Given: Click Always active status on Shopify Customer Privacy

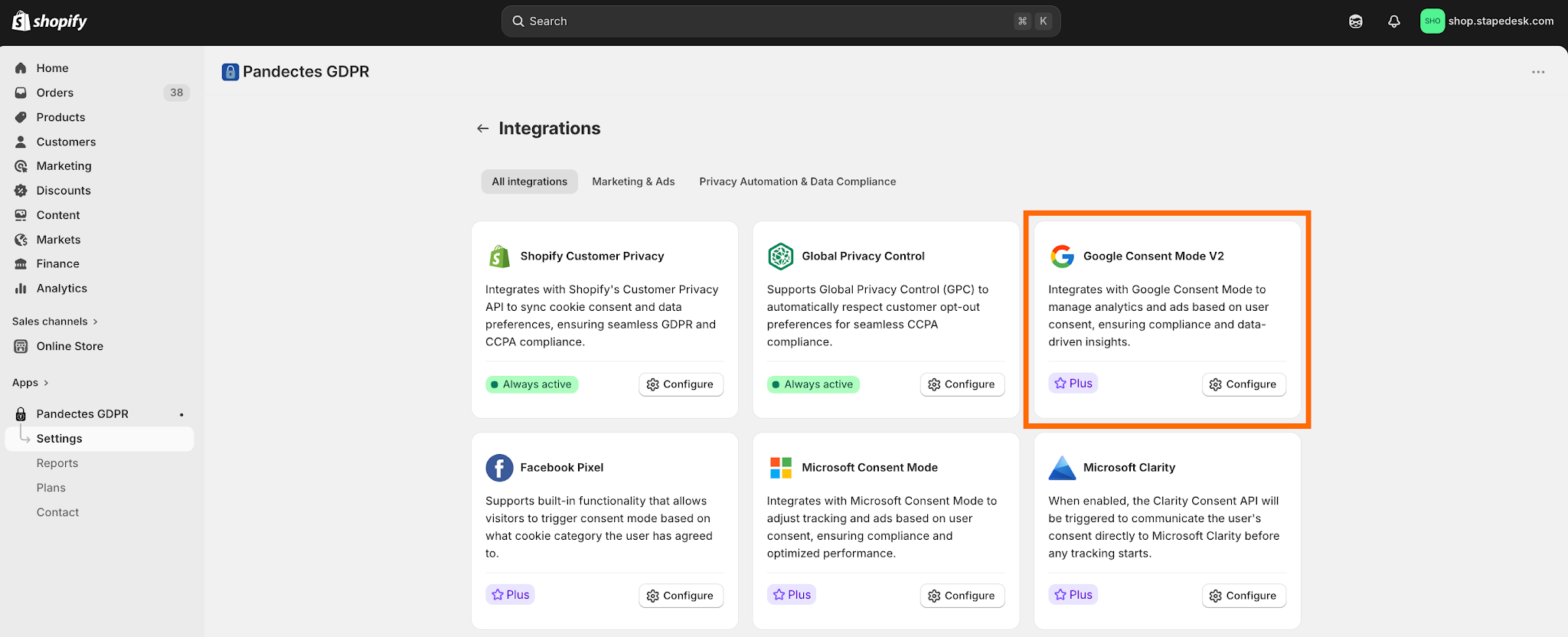Looking at the screenshot, I should [531, 384].
